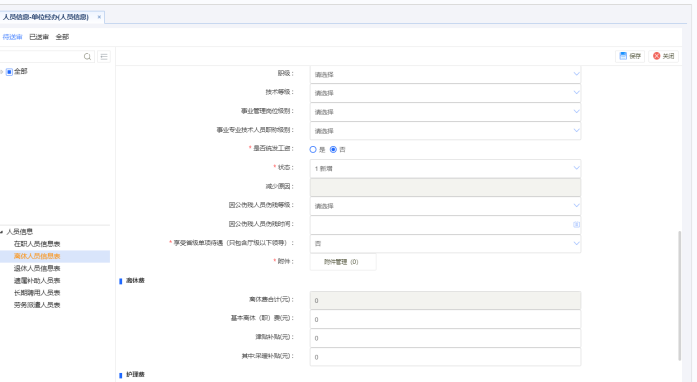Click the disabled 减少原因 field

445,187
